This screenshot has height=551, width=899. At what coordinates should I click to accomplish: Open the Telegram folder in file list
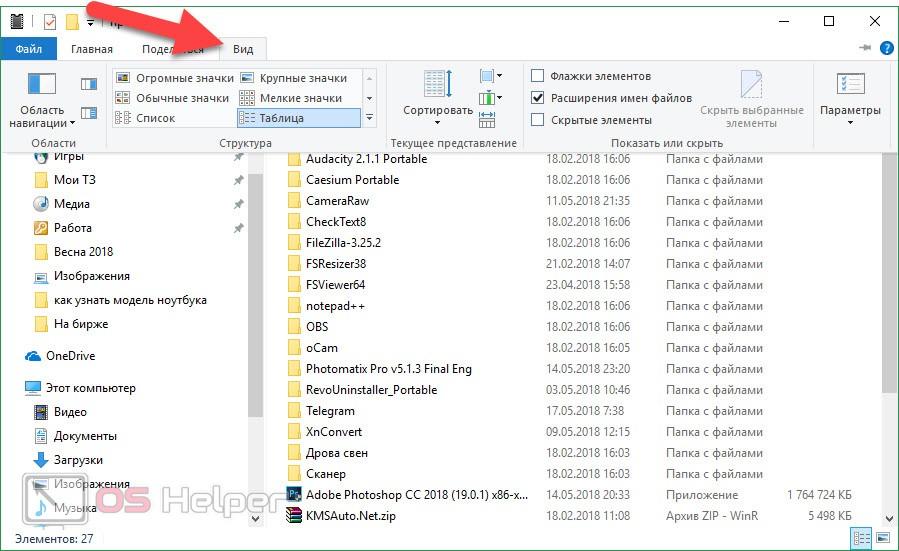[330, 411]
